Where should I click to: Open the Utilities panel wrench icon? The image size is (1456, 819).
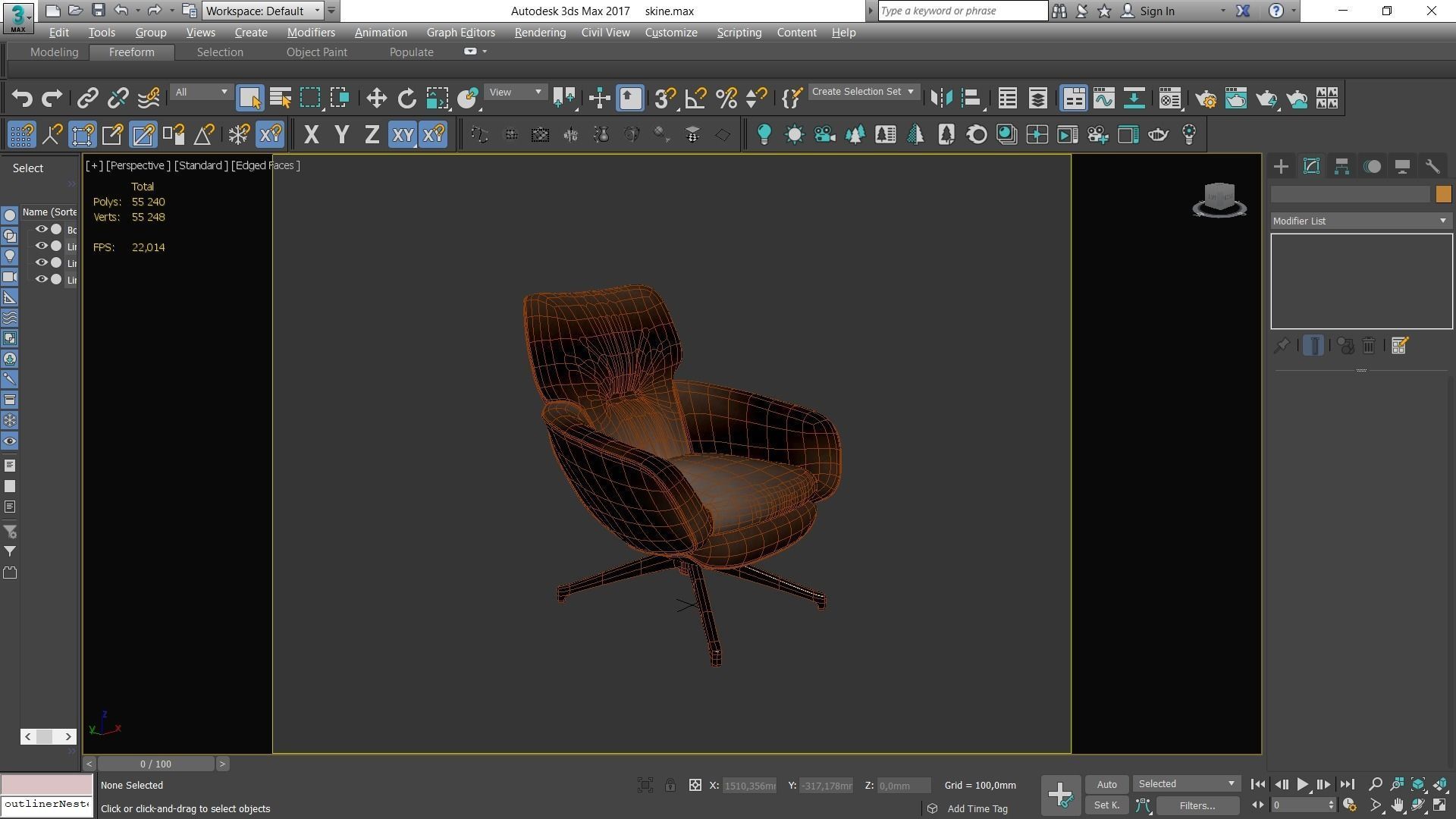[x=1432, y=167]
